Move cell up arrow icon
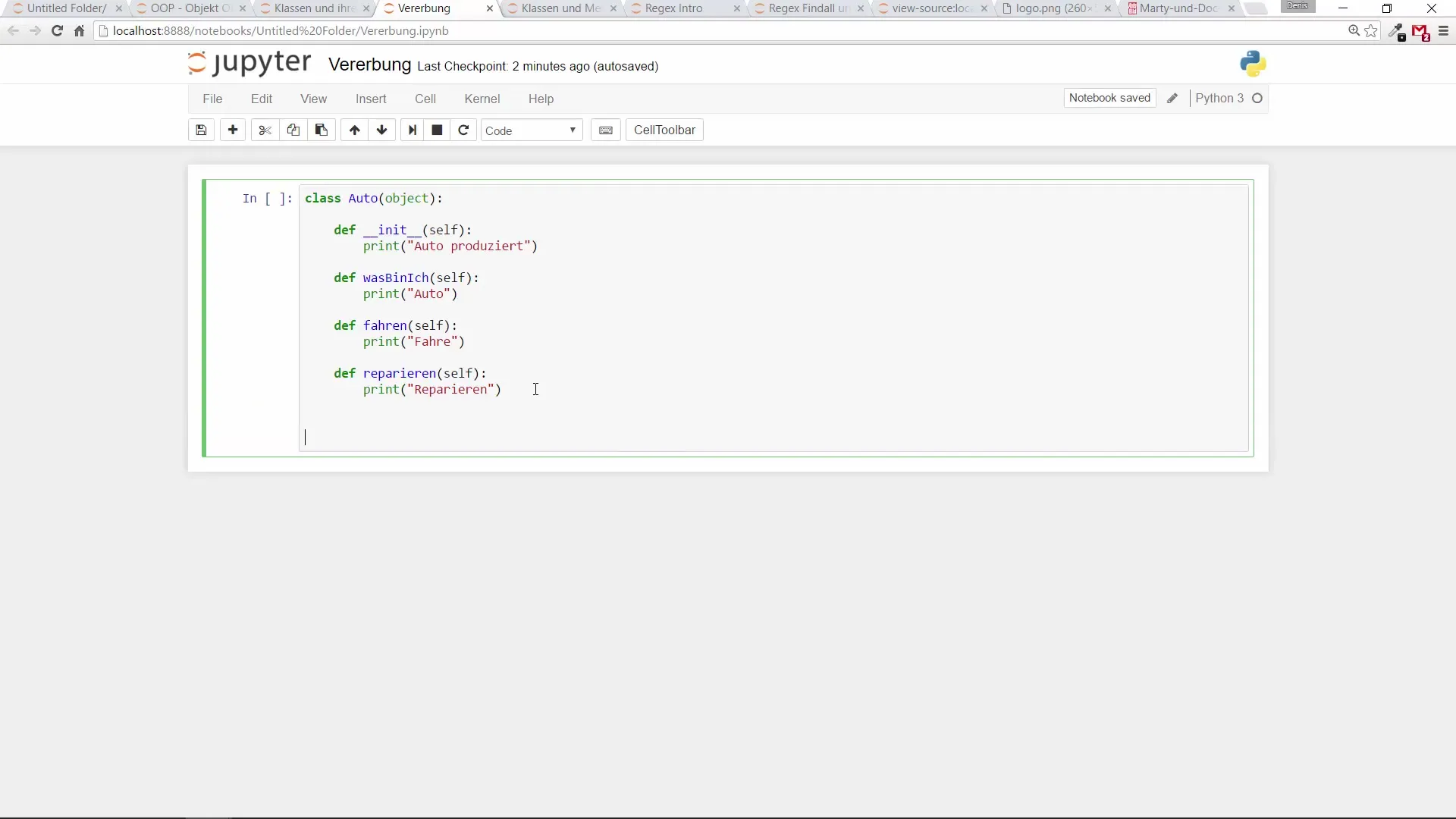Image resolution: width=1456 pixels, height=819 pixels. (354, 130)
